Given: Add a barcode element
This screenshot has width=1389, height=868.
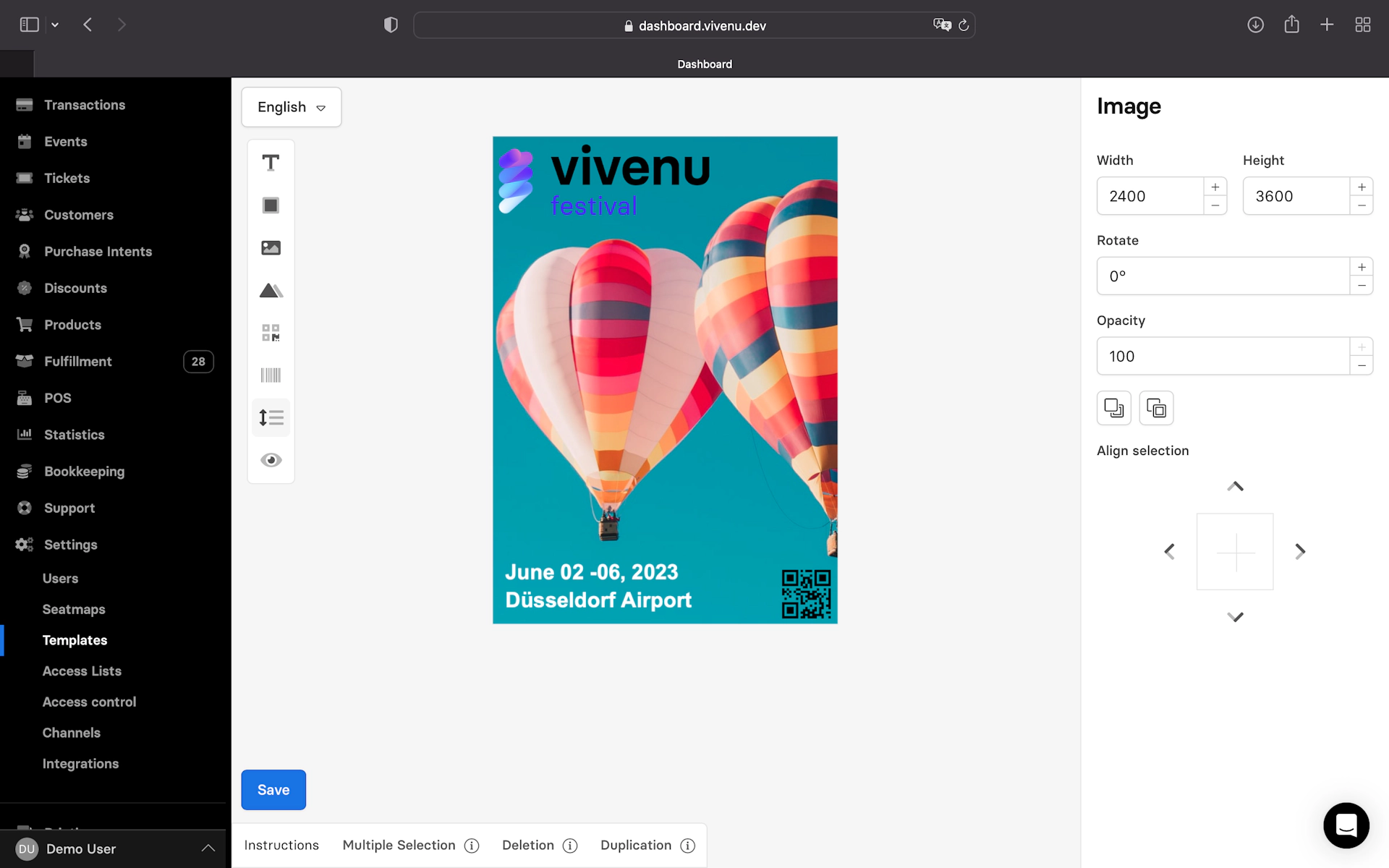Looking at the screenshot, I should tap(271, 375).
